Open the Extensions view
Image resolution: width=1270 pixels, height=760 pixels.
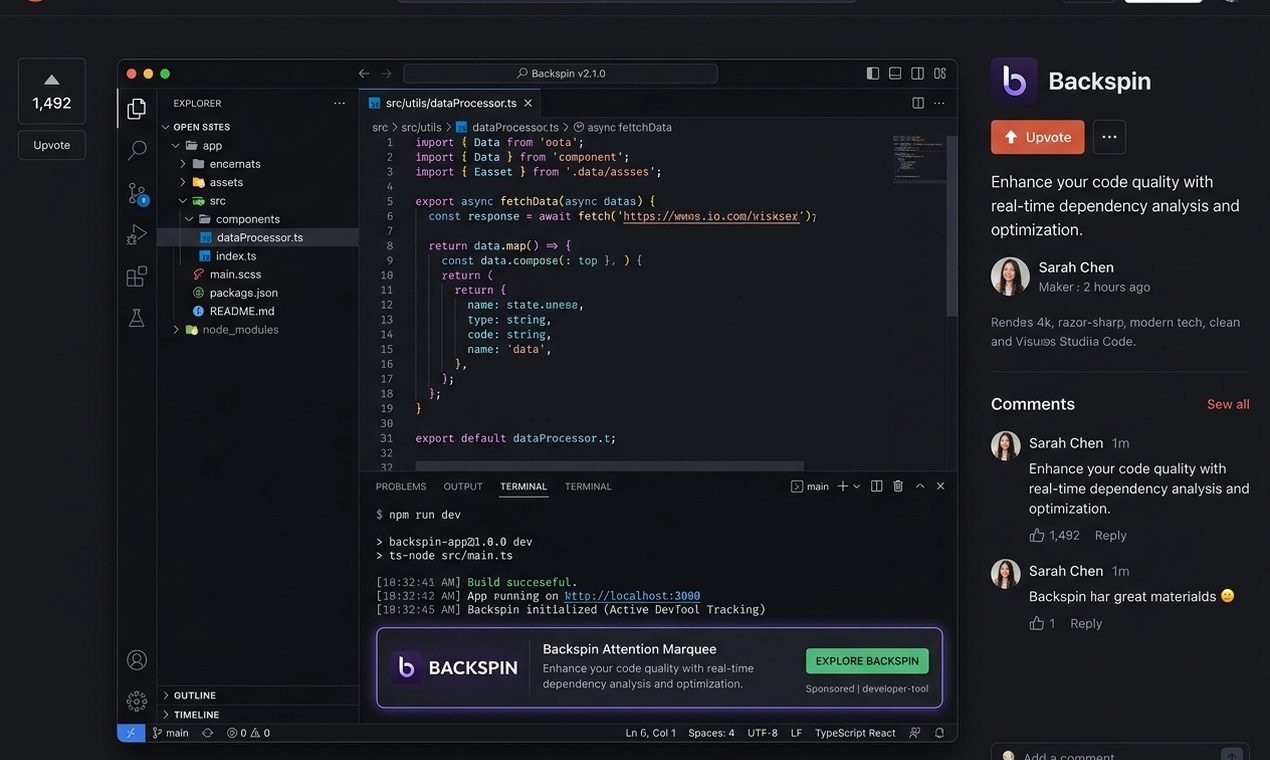(137, 277)
